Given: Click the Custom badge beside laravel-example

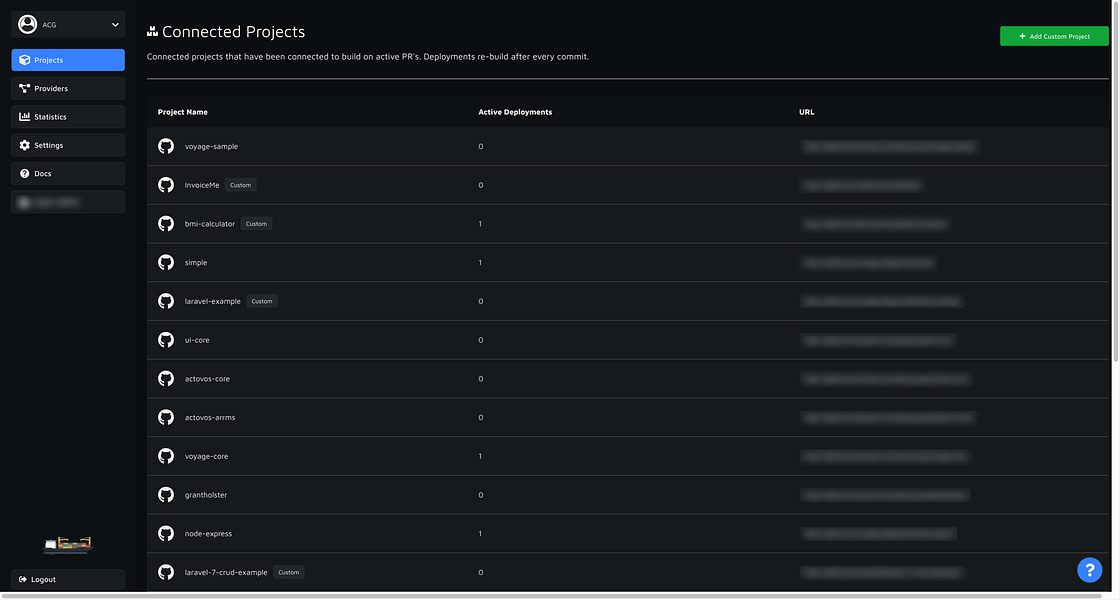Looking at the screenshot, I should pos(262,301).
